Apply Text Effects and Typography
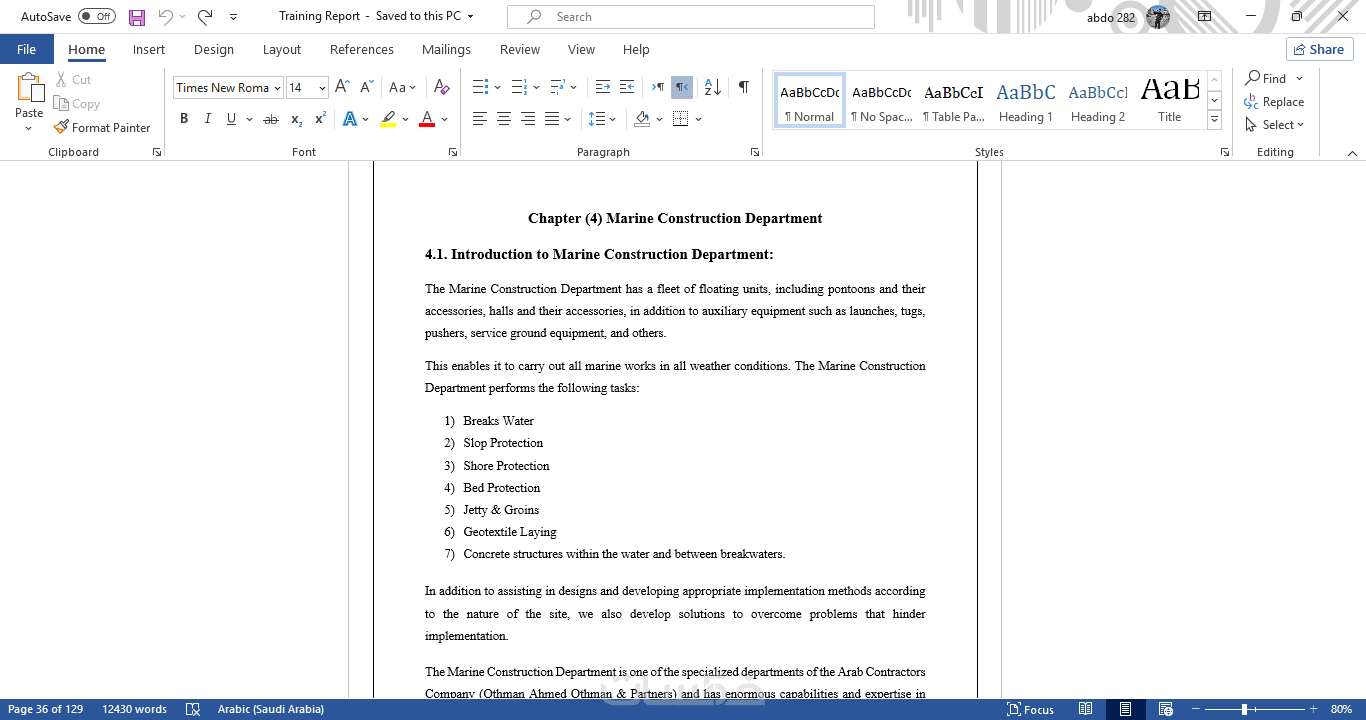1366x720 pixels. point(350,119)
